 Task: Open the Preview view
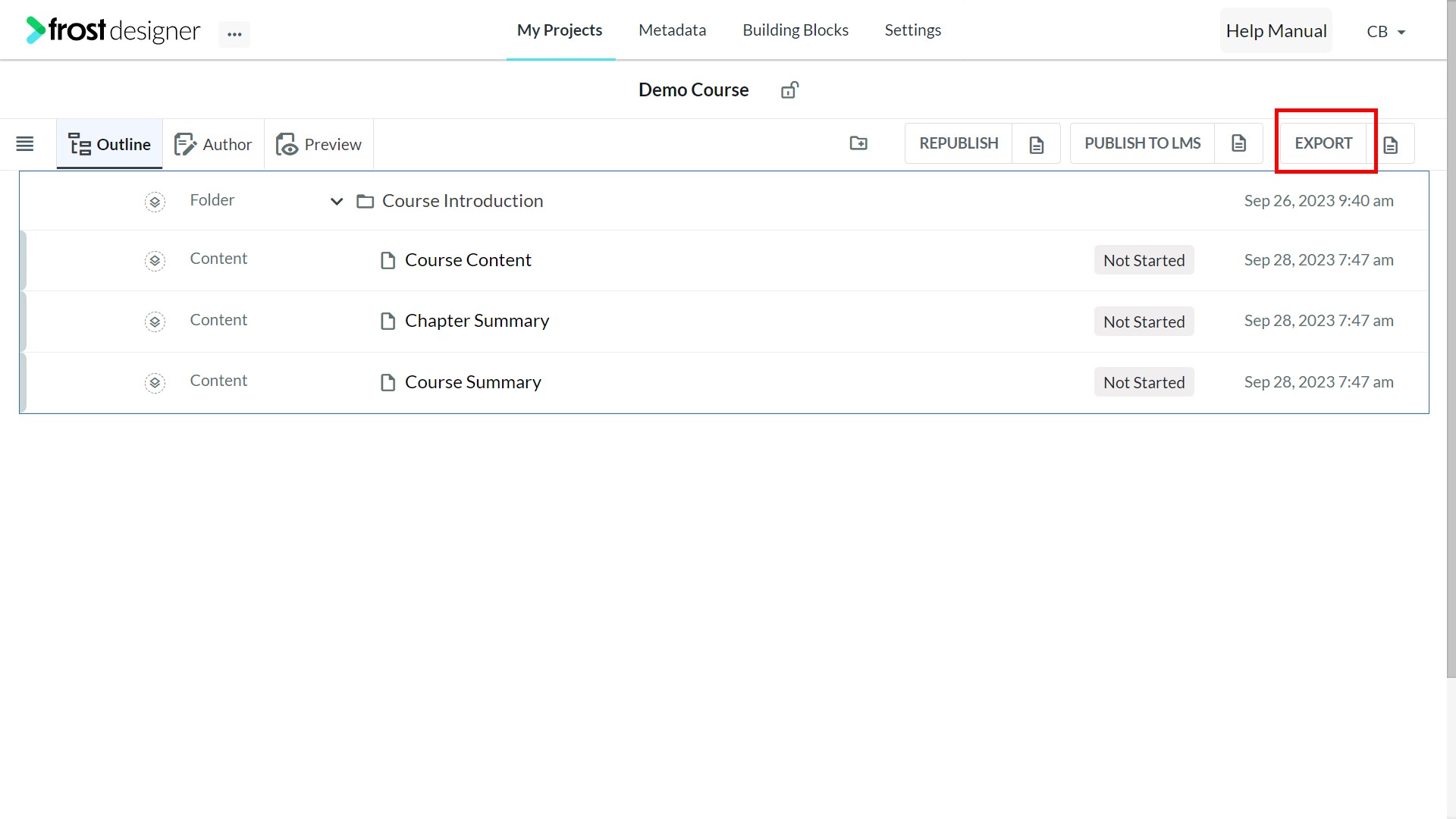click(318, 144)
